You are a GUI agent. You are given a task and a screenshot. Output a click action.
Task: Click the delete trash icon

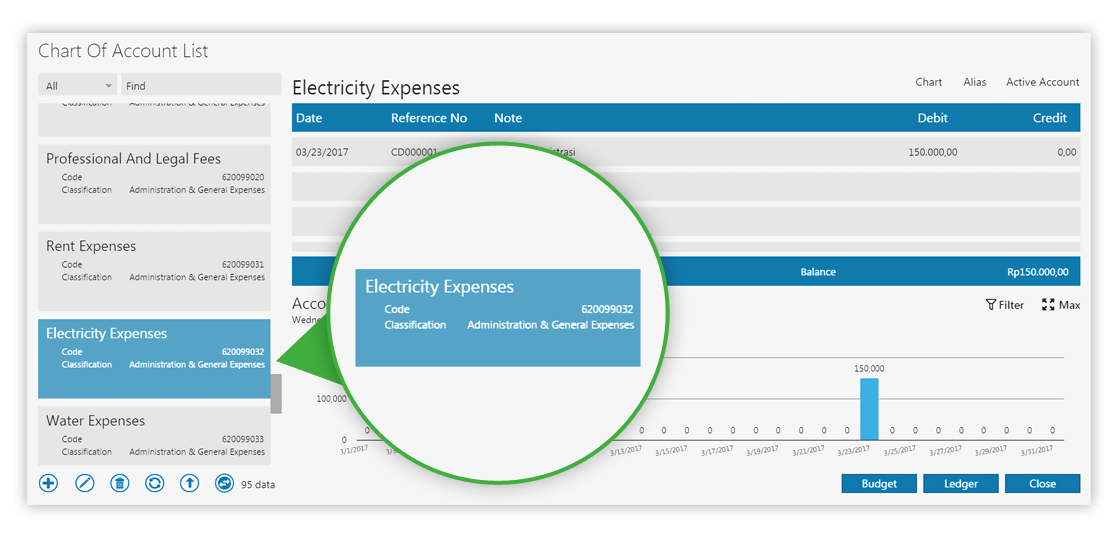pos(120,483)
